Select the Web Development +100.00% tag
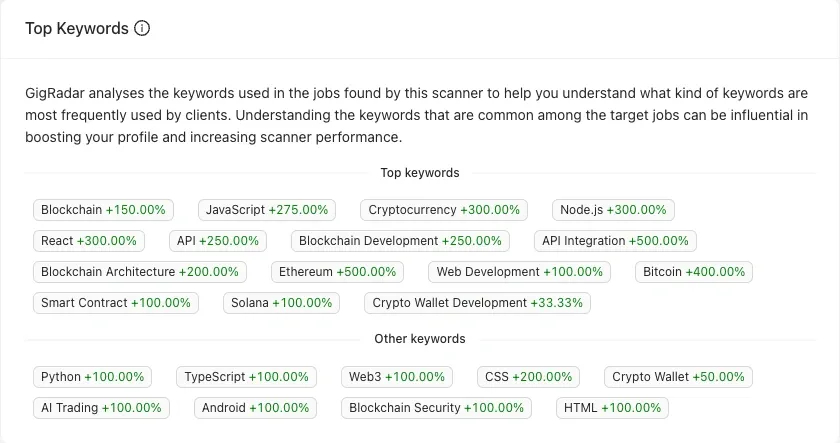Viewport: 840px width, 443px height. click(520, 272)
